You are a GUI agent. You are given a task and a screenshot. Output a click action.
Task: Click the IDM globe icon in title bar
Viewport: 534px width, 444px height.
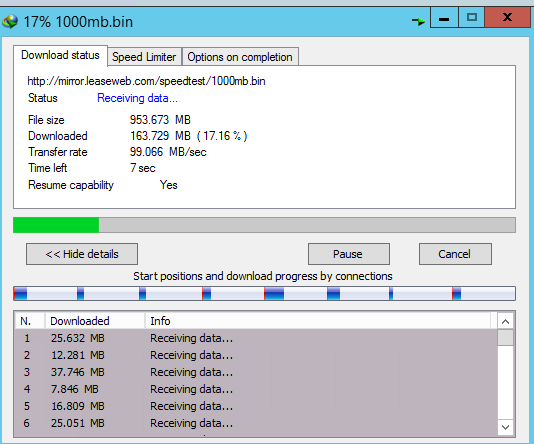click(10, 21)
